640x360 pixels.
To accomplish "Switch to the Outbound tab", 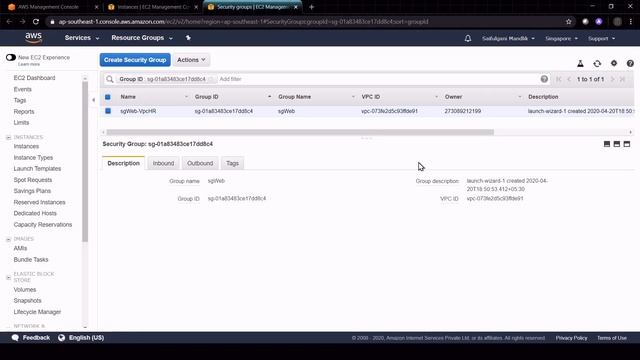I will [200, 163].
